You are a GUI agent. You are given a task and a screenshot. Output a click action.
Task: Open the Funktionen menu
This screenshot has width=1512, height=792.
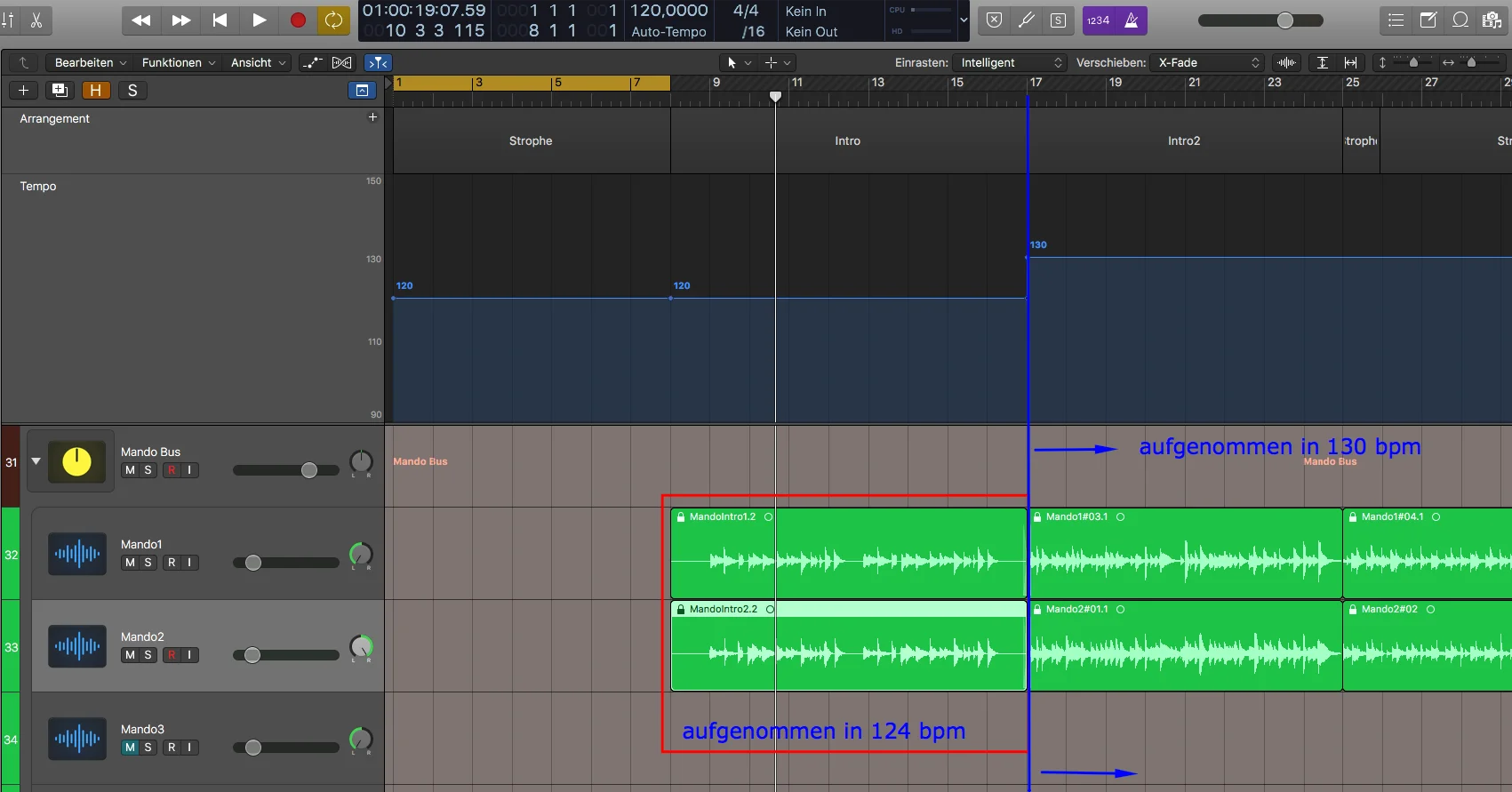(x=178, y=62)
